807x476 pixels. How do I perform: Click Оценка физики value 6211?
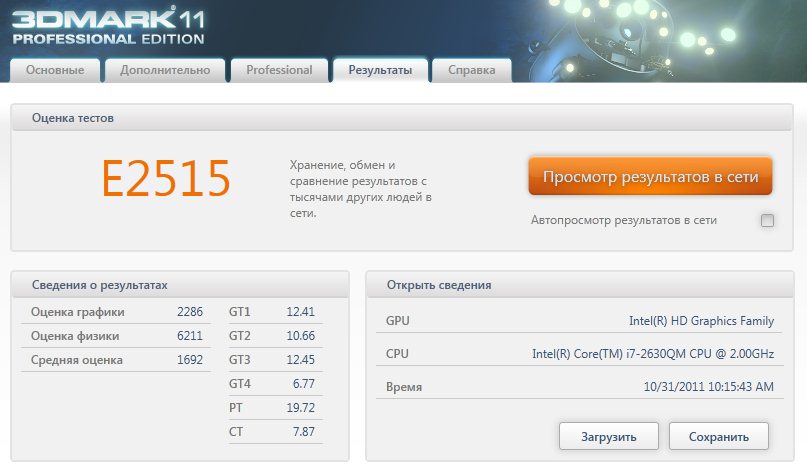click(190, 336)
